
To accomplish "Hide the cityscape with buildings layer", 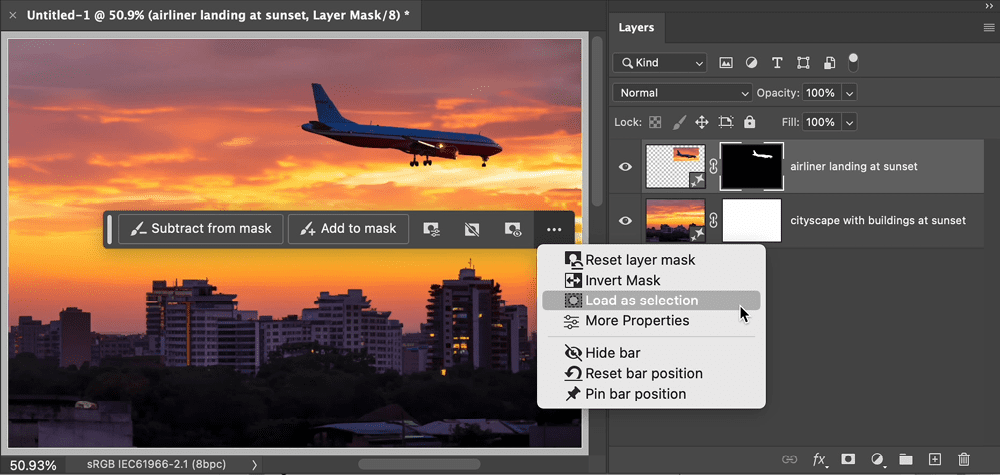I will coord(626,221).
